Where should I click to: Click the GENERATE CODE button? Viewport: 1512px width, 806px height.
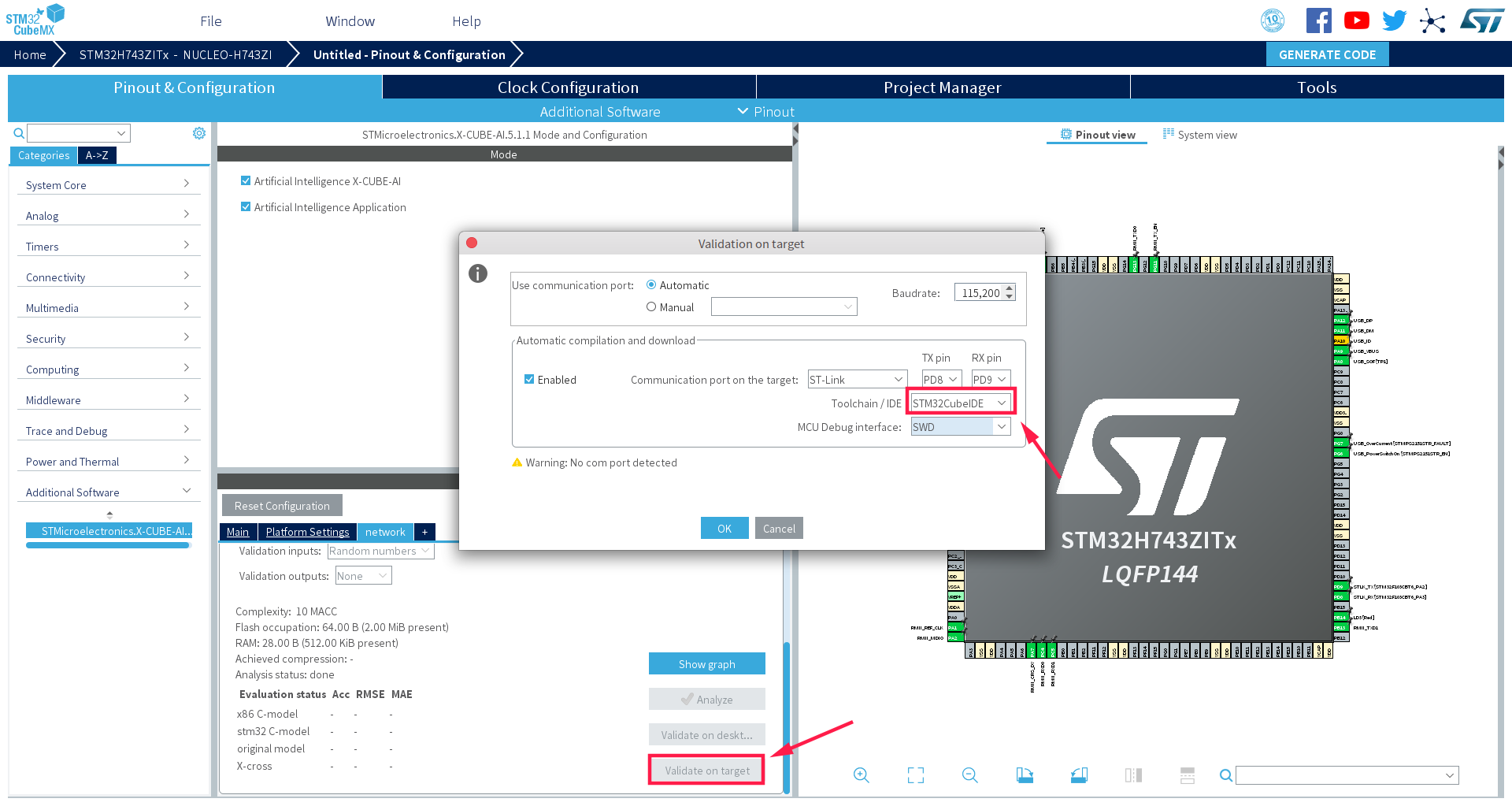pos(1327,54)
